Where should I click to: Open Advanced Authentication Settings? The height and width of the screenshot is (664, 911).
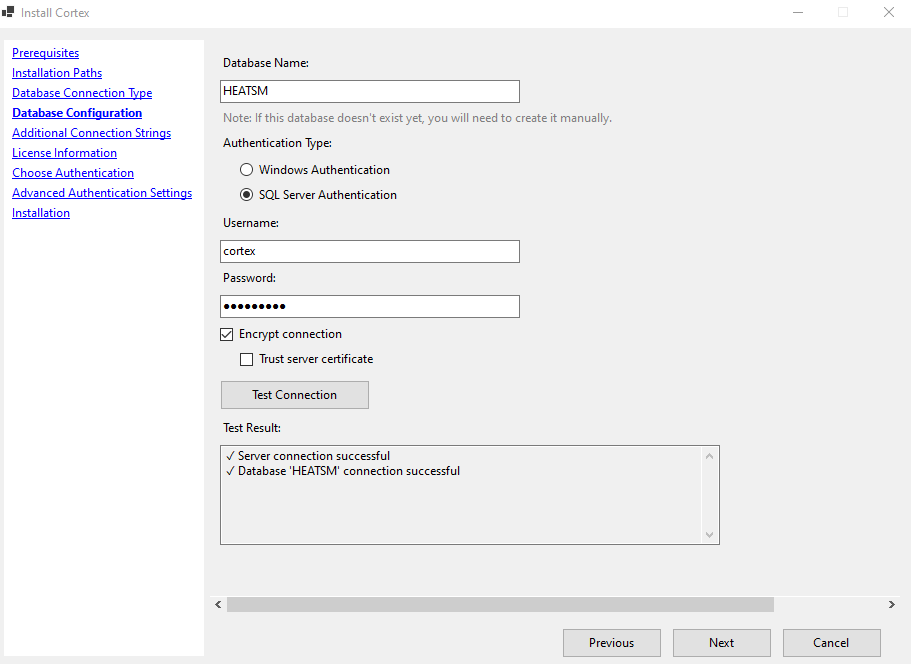pyautogui.click(x=101, y=192)
